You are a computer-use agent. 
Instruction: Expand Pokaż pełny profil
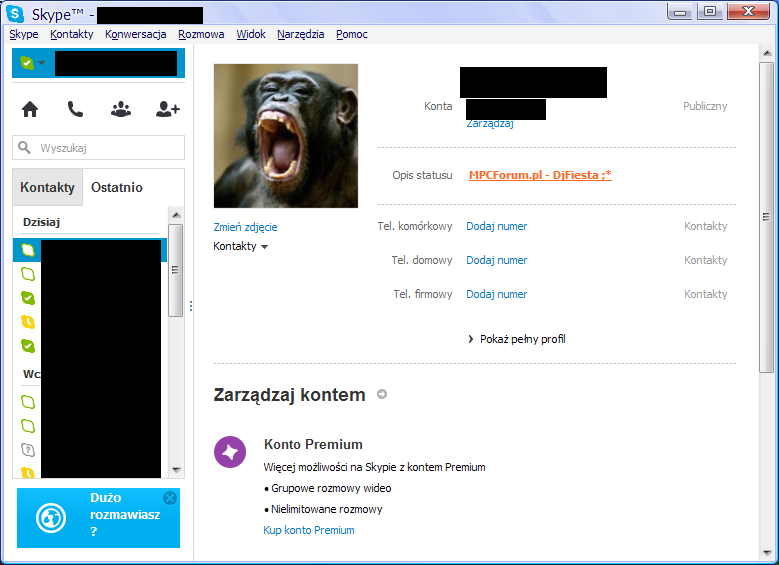[517, 339]
